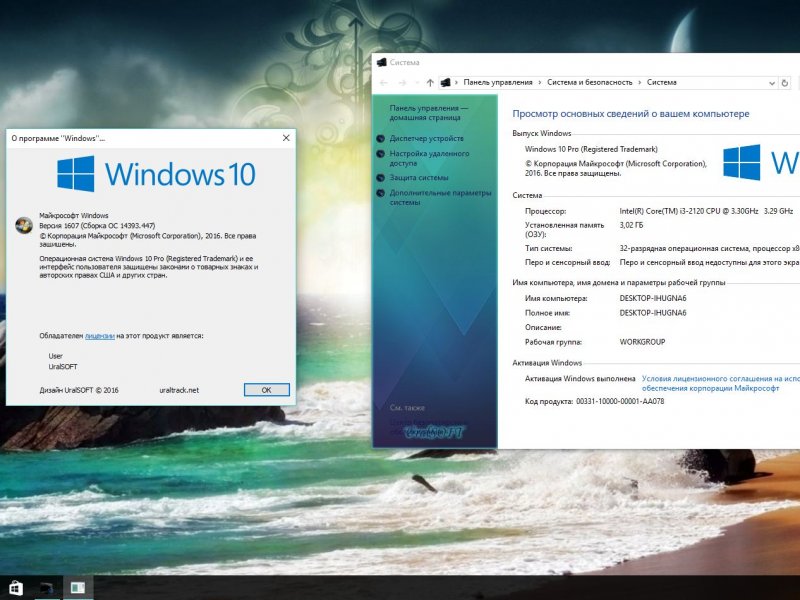This screenshot has height=600, width=800.
Task: Activate the second taskbar app icon
Action: (x=47, y=588)
